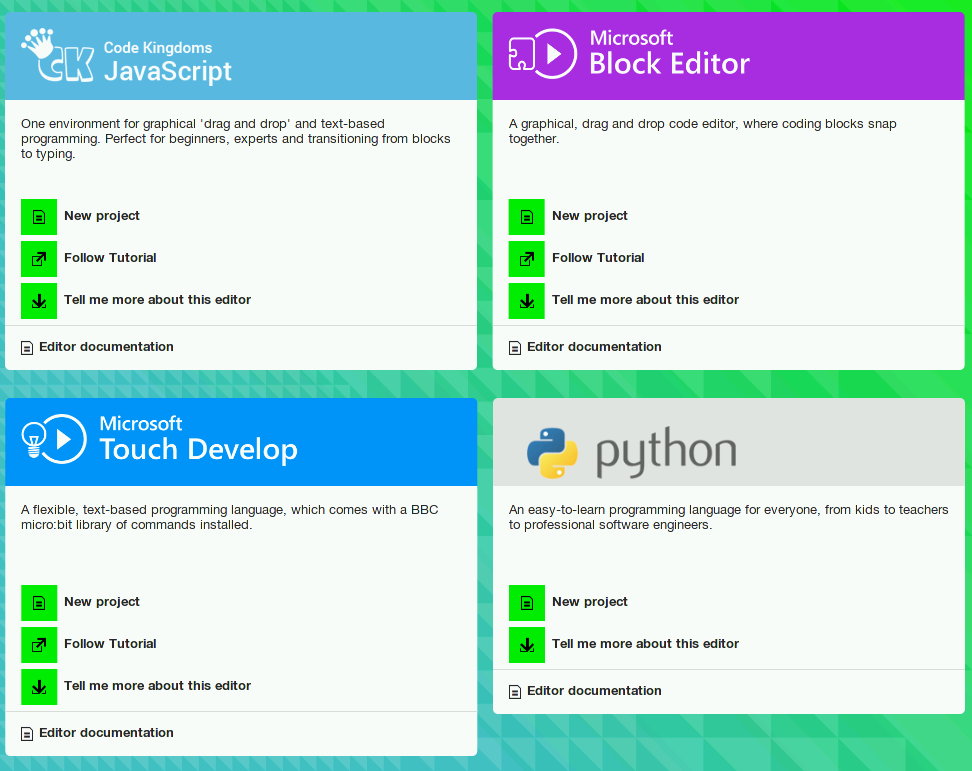Open Editor documentation for Microsoft Block Editor
This screenshot has width=972, height=771.
[x=593, y=347]
